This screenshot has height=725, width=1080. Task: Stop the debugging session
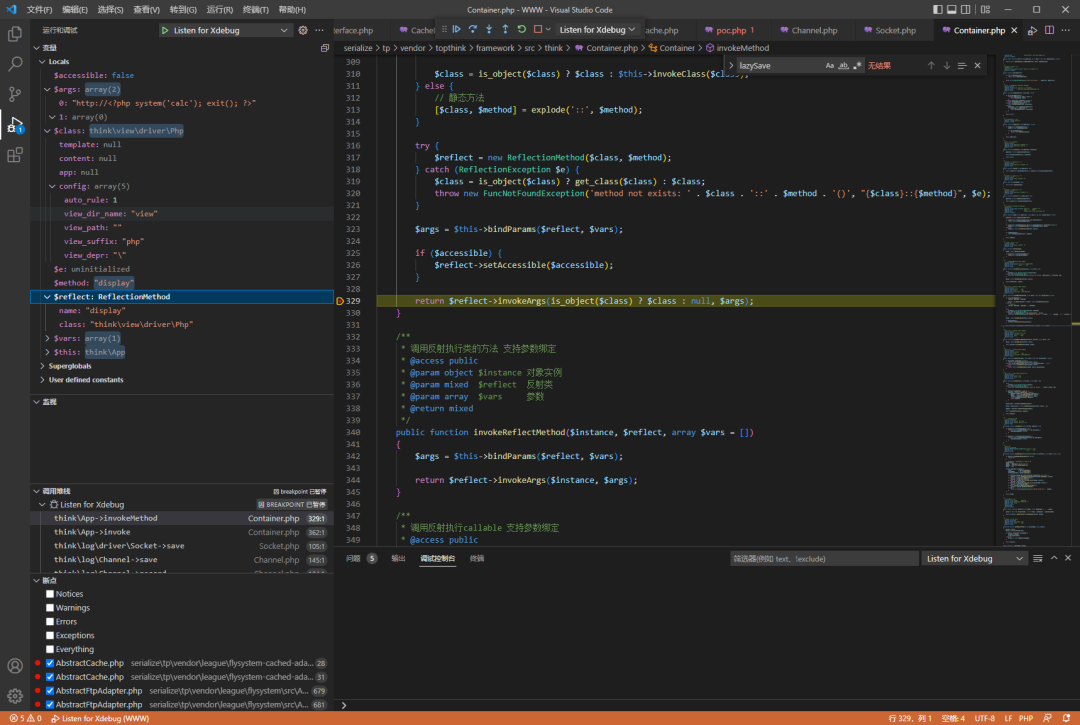(x=537, y=30)
